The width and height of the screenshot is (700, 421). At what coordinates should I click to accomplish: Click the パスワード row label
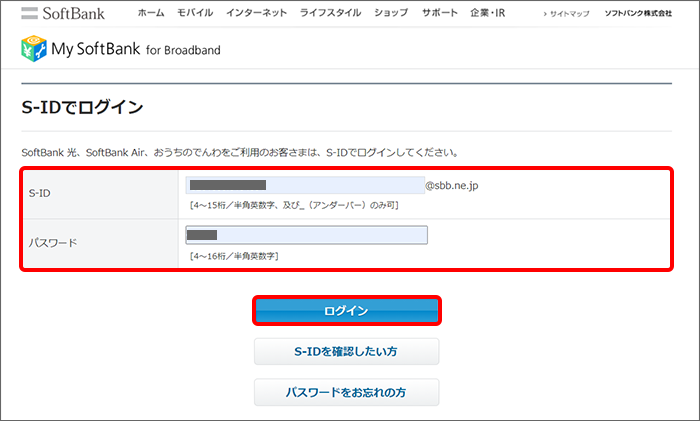point(53,243)
